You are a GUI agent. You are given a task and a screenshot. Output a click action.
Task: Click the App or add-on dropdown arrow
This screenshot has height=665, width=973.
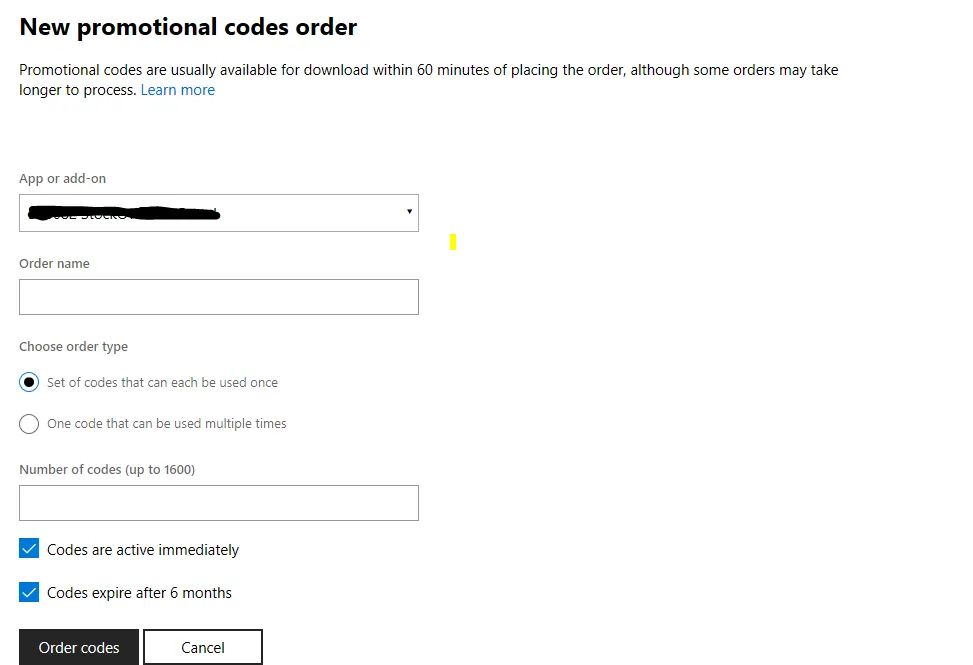click(x=409, y=212)
